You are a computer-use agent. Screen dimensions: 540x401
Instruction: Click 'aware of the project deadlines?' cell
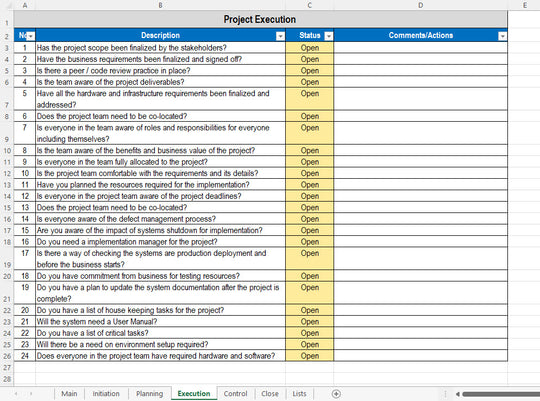[x=160, y=196]
